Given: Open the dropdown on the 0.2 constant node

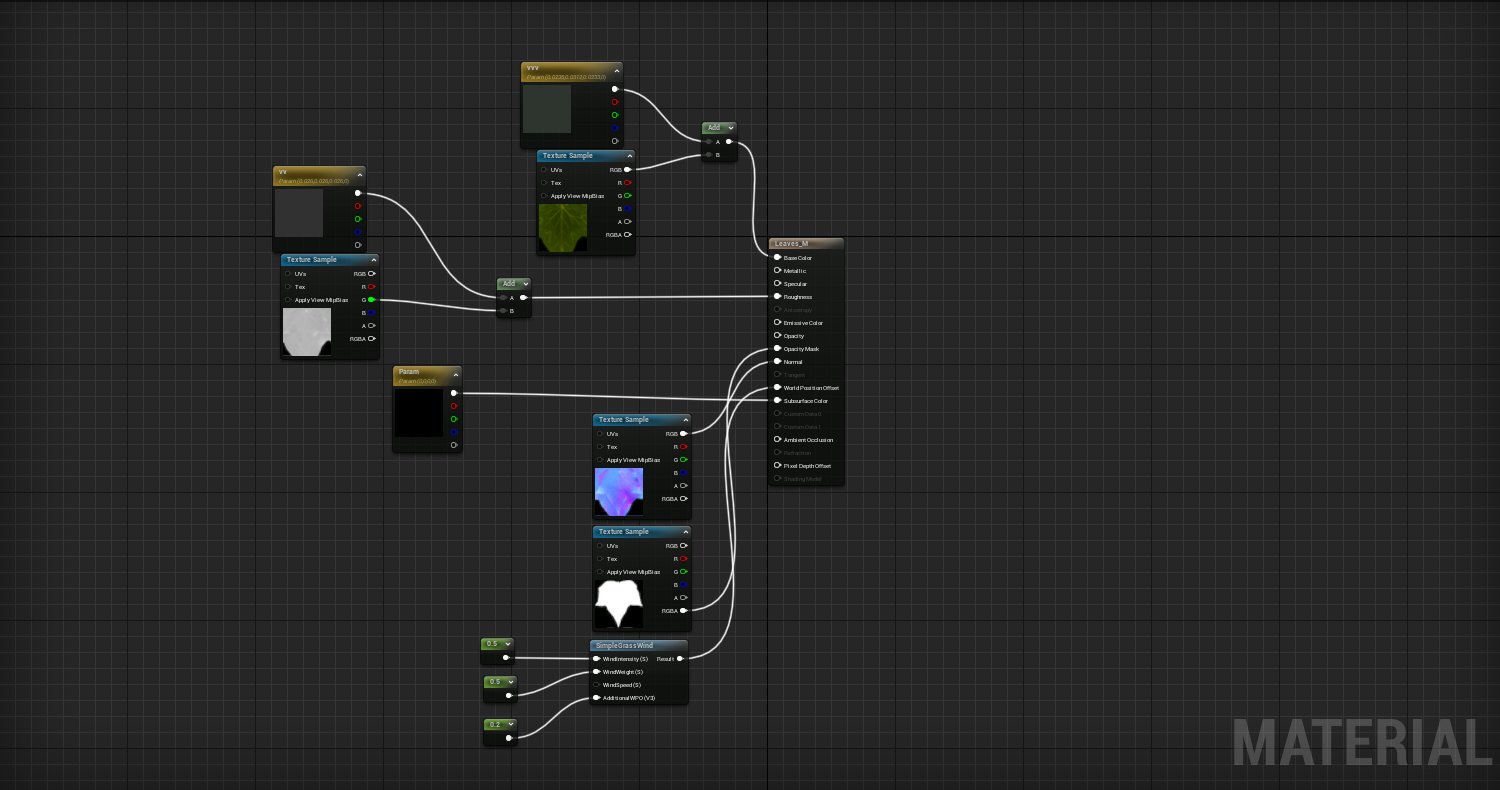Looking at the screenshot, I should coord(509,724).
